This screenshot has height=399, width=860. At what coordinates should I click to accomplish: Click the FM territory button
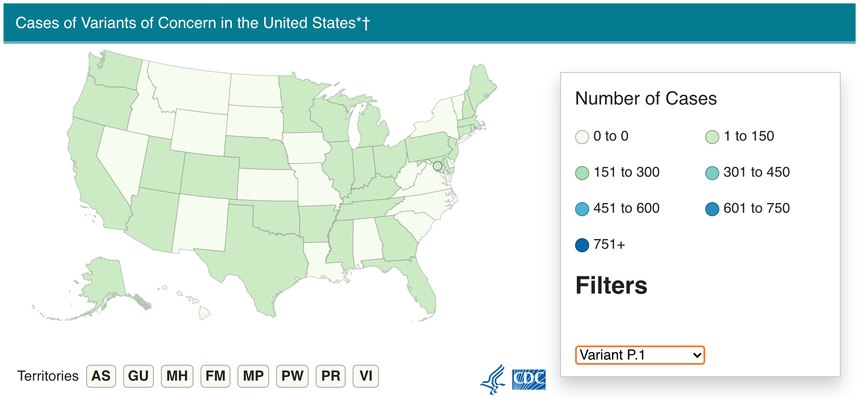click(x=216, y=376)
